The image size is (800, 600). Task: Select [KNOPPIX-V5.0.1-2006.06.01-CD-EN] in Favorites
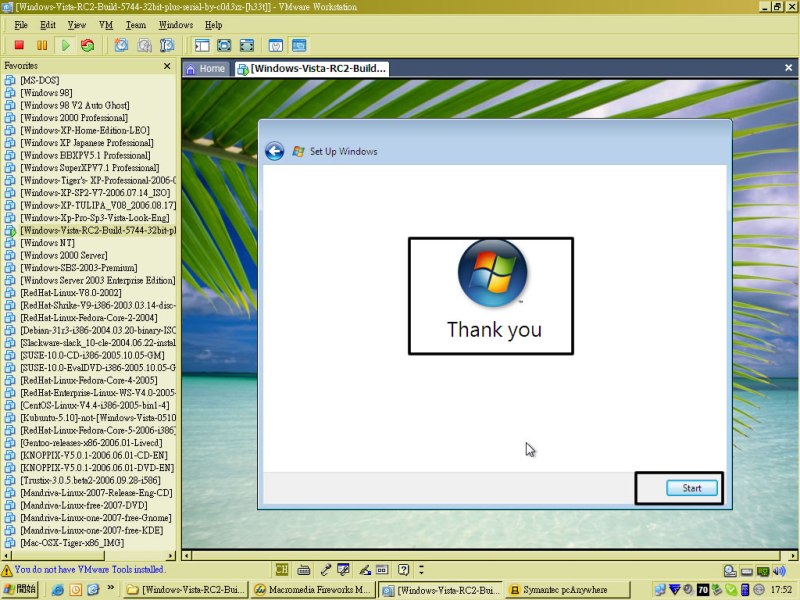click(94, 455)
